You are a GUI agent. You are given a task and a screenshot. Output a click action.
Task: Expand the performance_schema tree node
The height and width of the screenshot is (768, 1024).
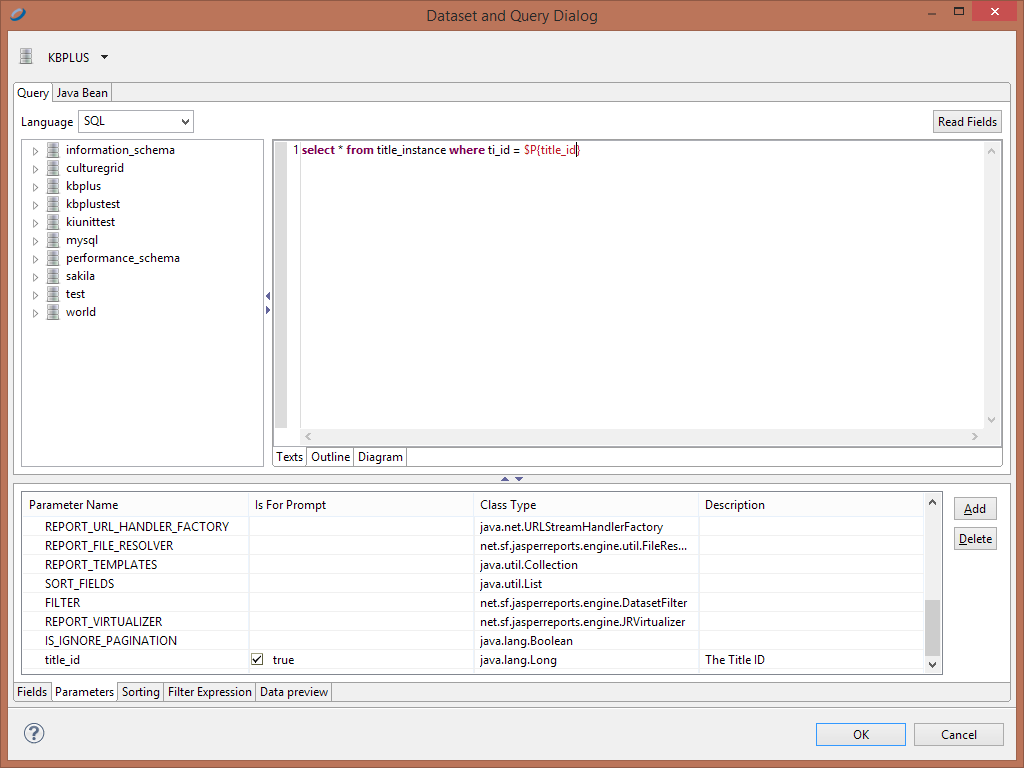(x=35, y=259)
